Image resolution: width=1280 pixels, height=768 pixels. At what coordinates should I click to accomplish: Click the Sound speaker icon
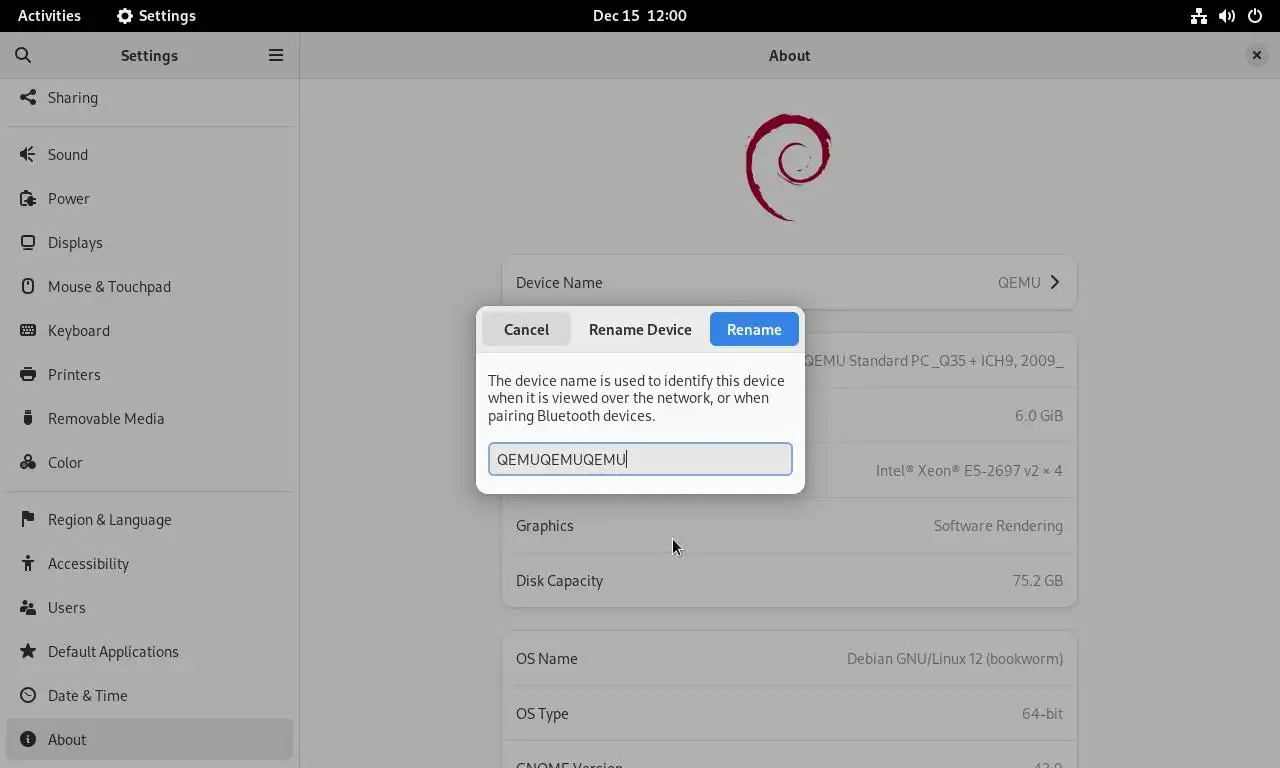[28, 154]
